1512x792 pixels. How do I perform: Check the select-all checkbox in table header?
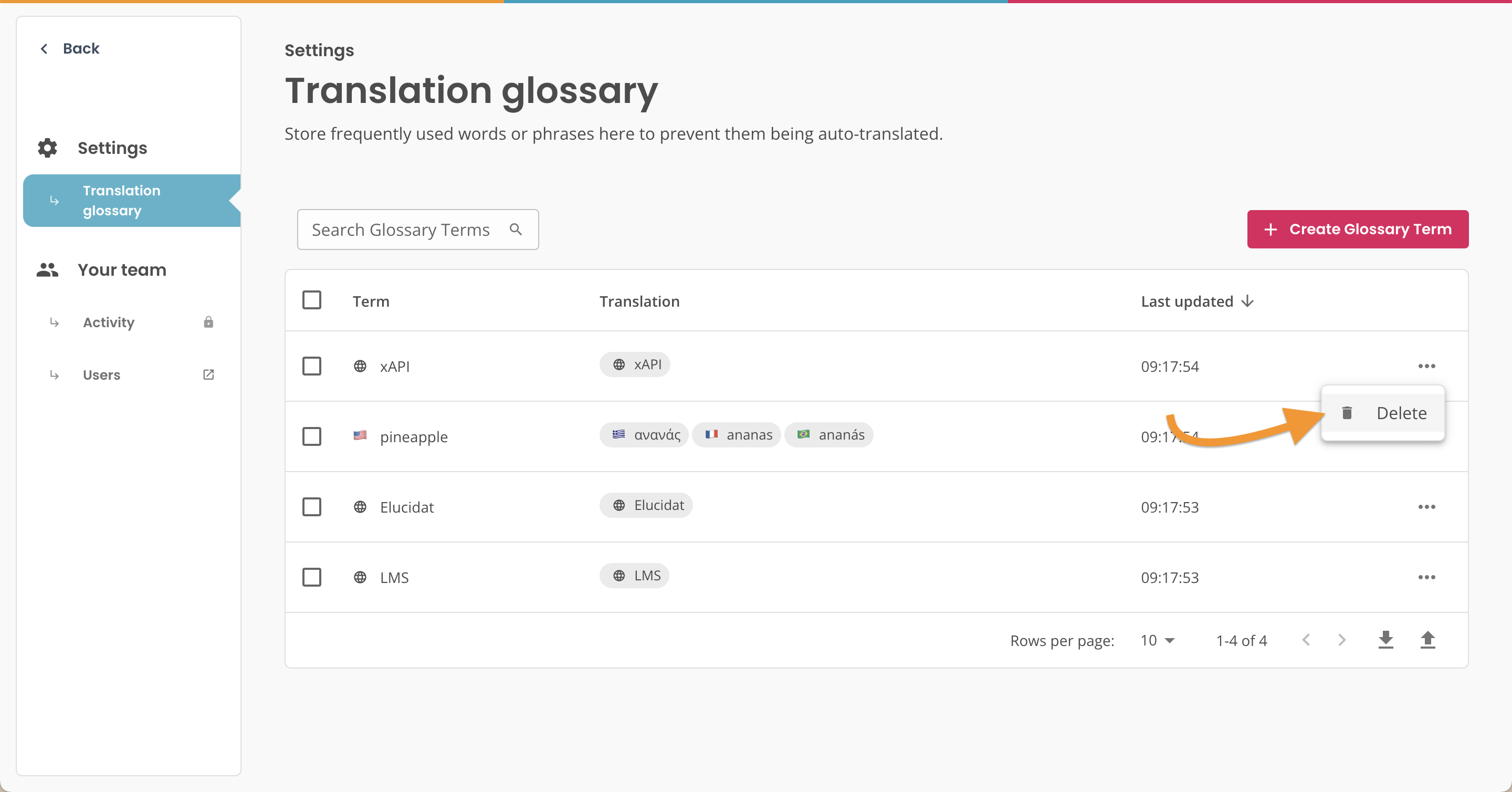tap(312, 299)
